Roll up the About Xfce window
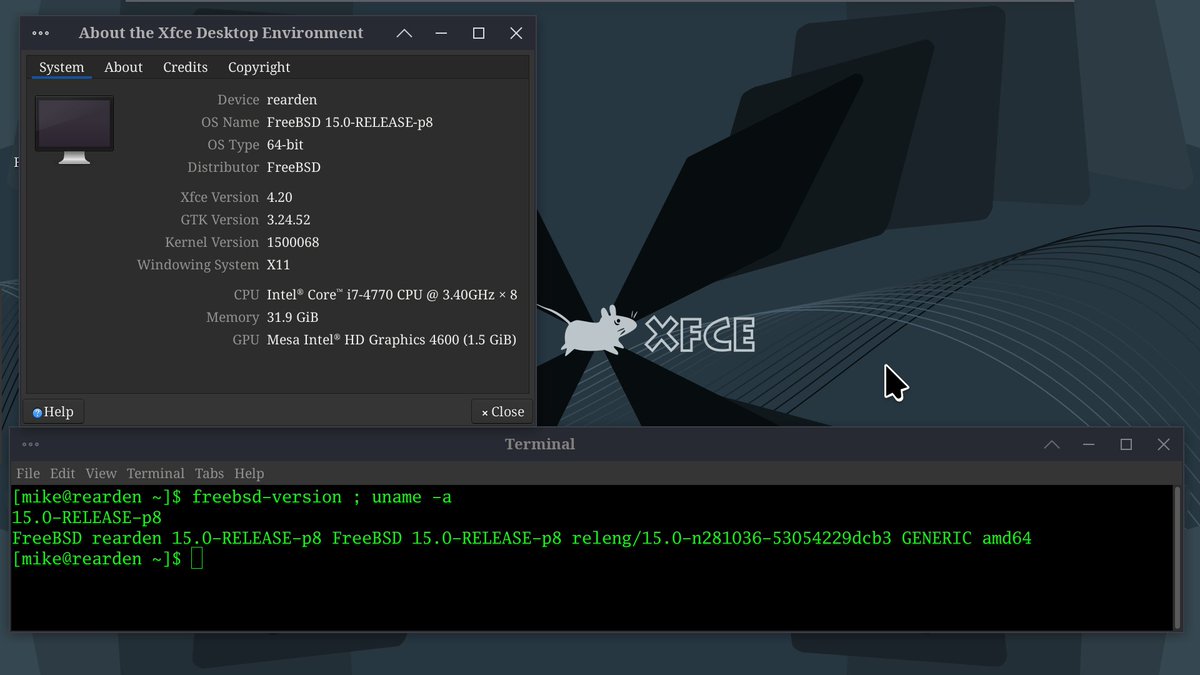The width and height of the screenshot is (1200, 675). tap(404, 33)
